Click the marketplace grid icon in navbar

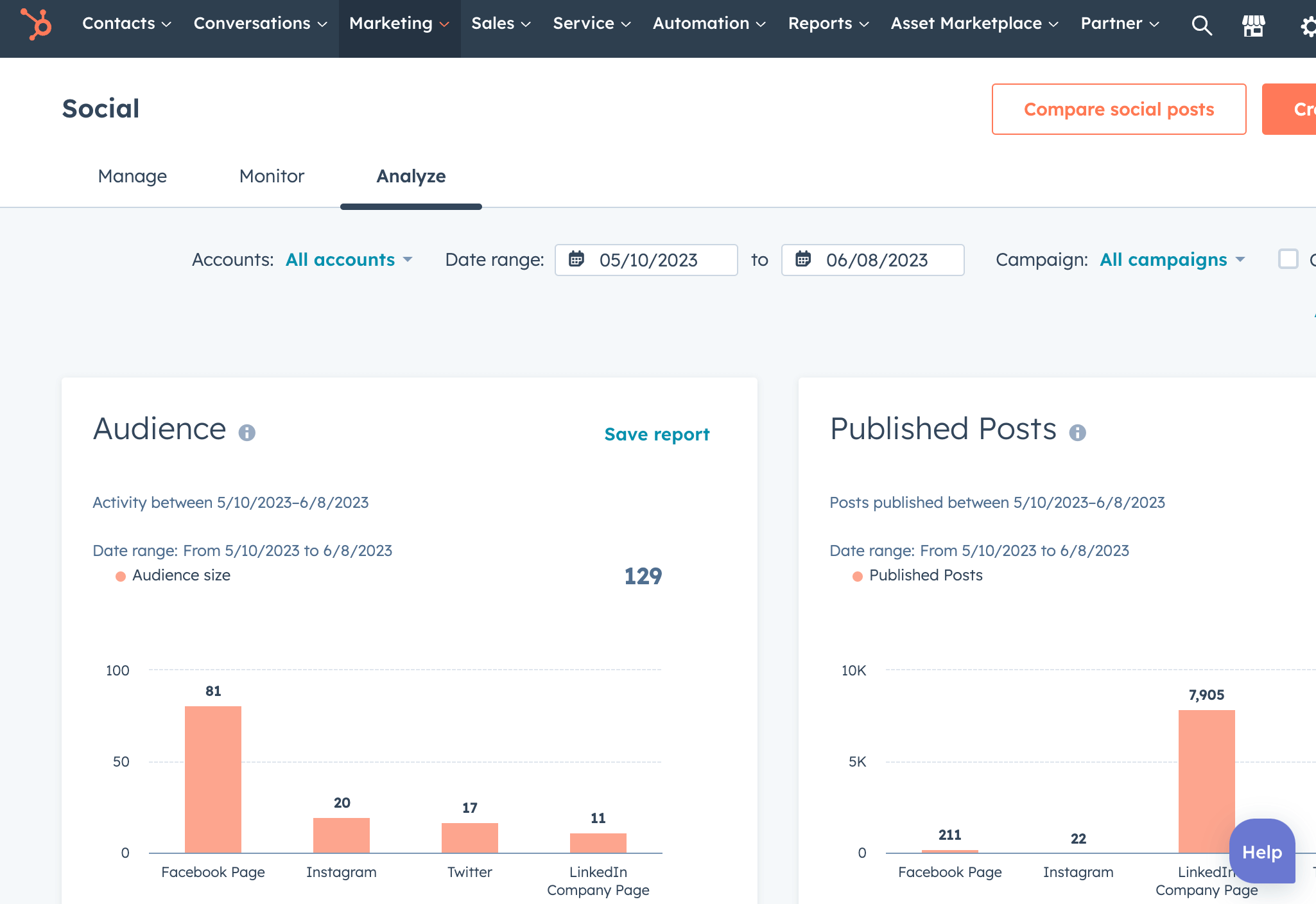(1253, 25)
